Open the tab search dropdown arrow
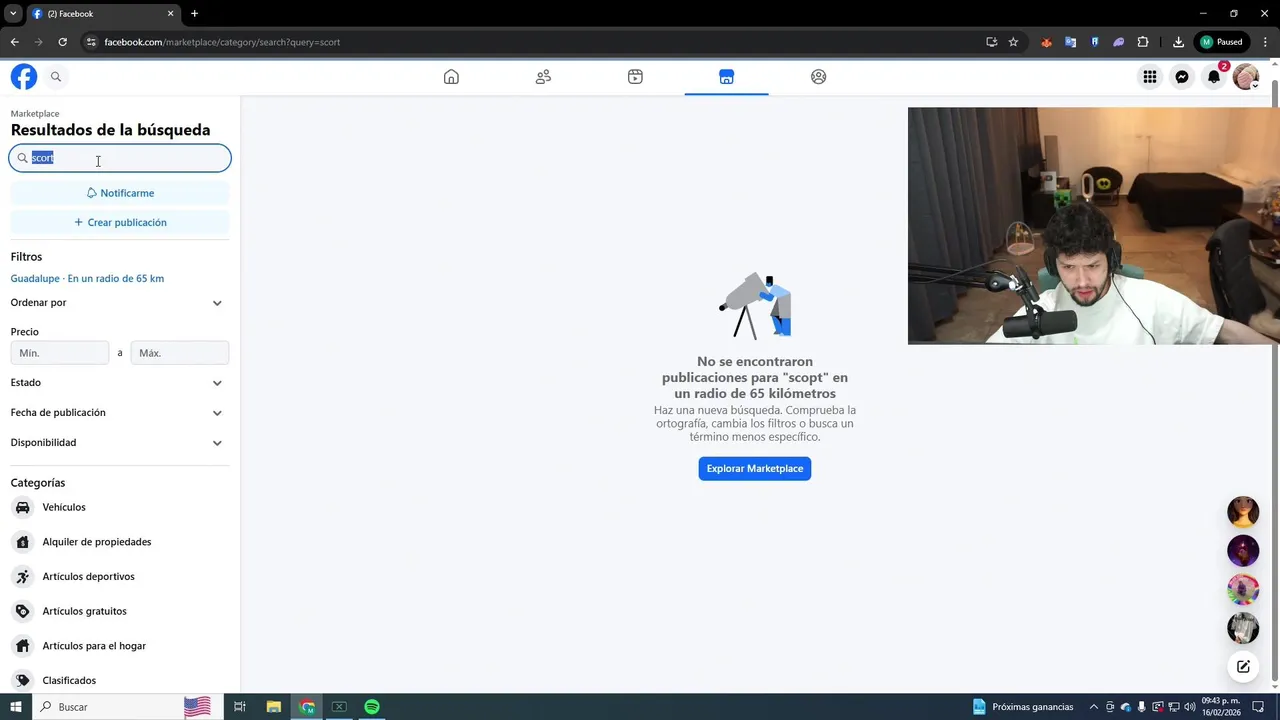 point(13,14)
